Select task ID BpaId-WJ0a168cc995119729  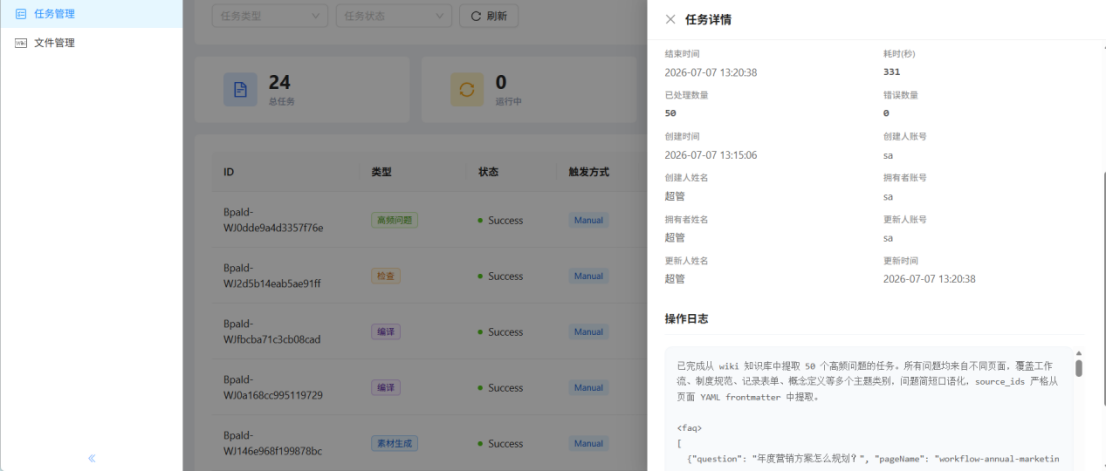coord(273,387)
